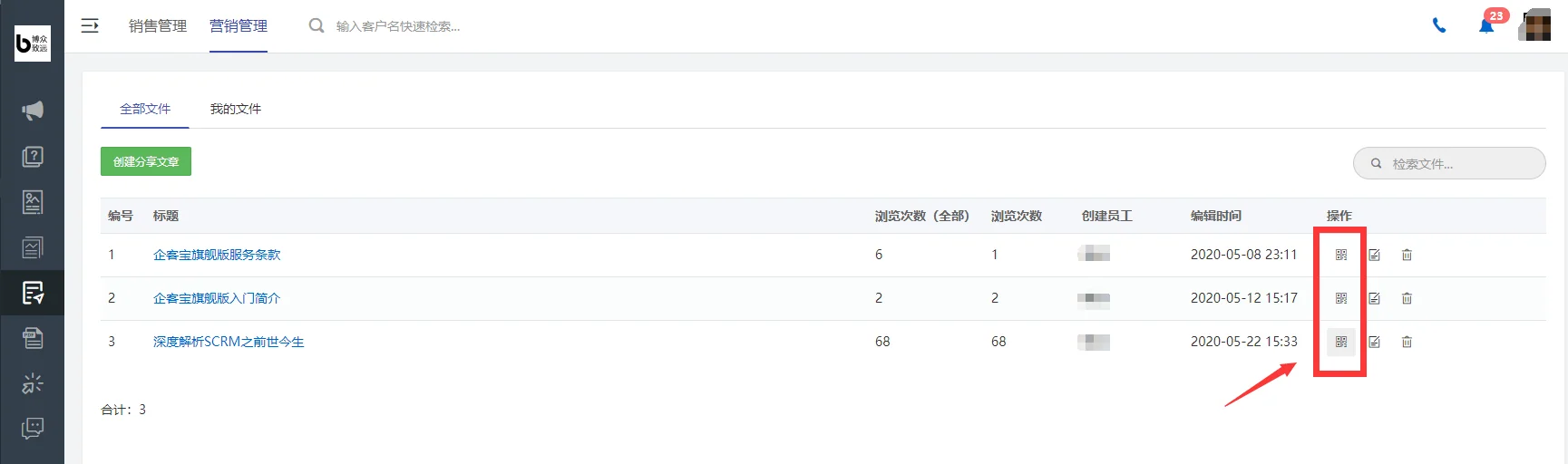Open notifications bell with 23 badge

click(1486, 25)
